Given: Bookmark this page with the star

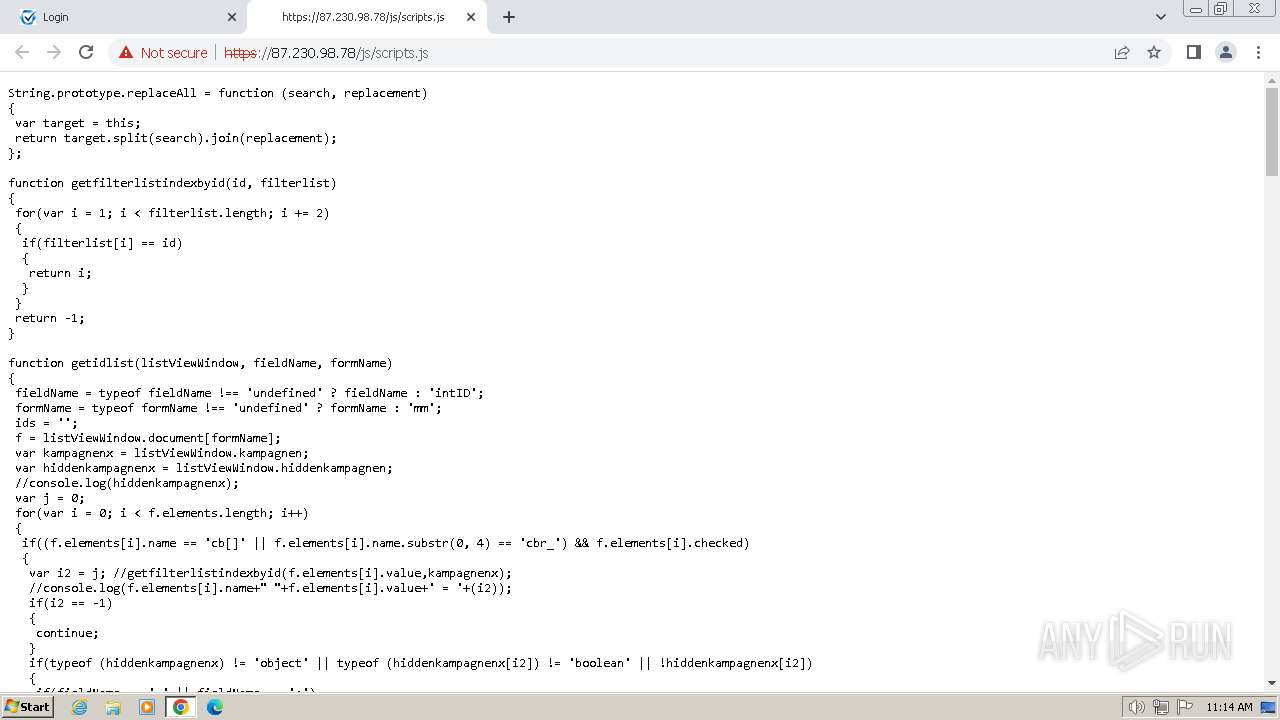Looking at the screenshot, I should pyautogui.click(x=1154, y=52).
